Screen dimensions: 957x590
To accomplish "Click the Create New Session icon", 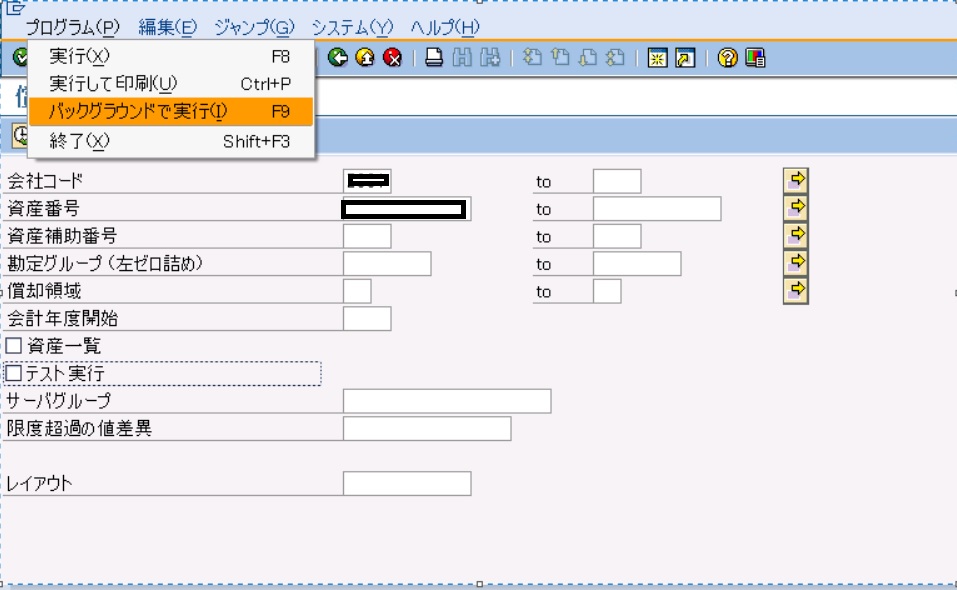I will [x=657, y=58].
